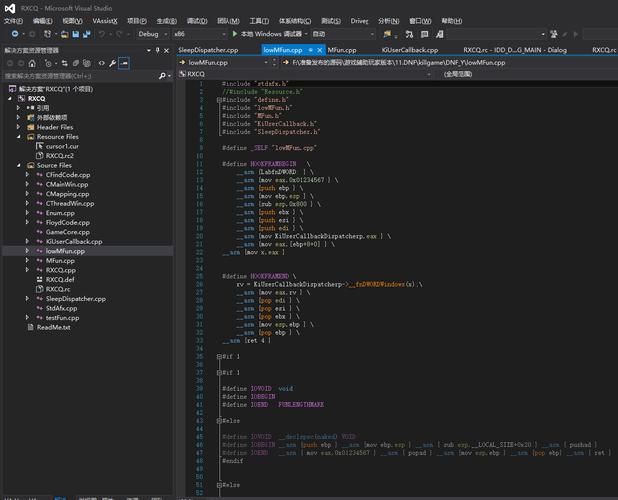Click the Find in Files folder icon

387,34
